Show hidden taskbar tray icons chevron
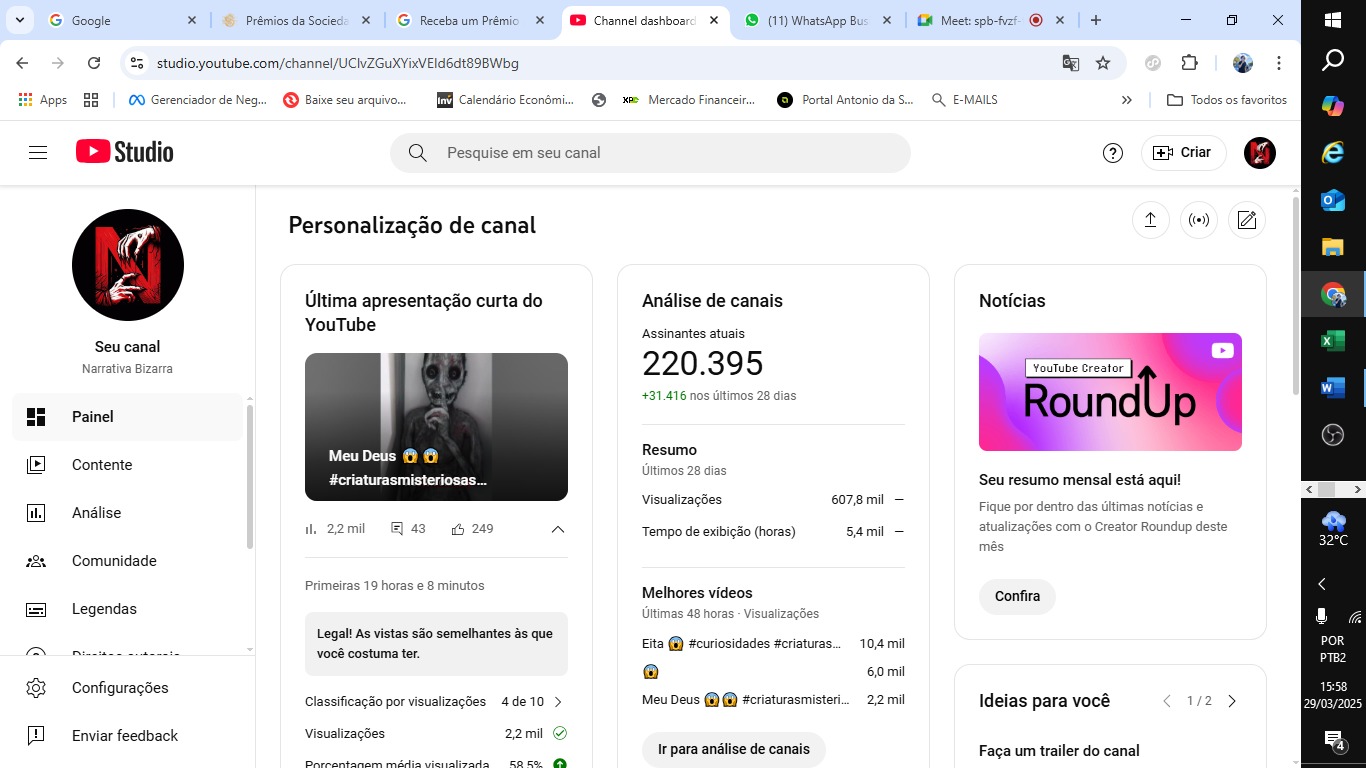Image resolution: width=1366 pixels, height=768 pixels. tap(1322, 584)
